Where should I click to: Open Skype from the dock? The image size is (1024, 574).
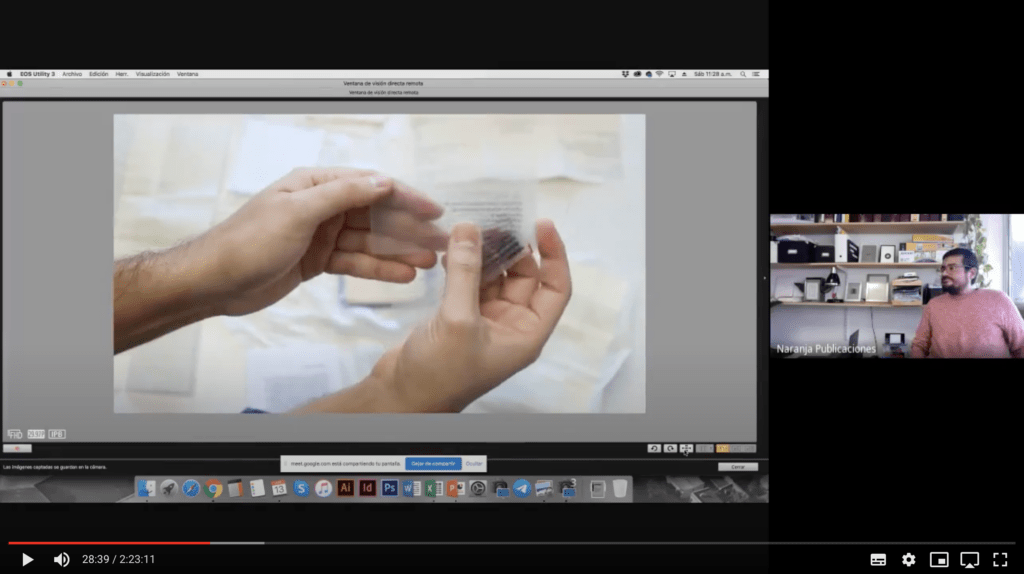[301, 488]
